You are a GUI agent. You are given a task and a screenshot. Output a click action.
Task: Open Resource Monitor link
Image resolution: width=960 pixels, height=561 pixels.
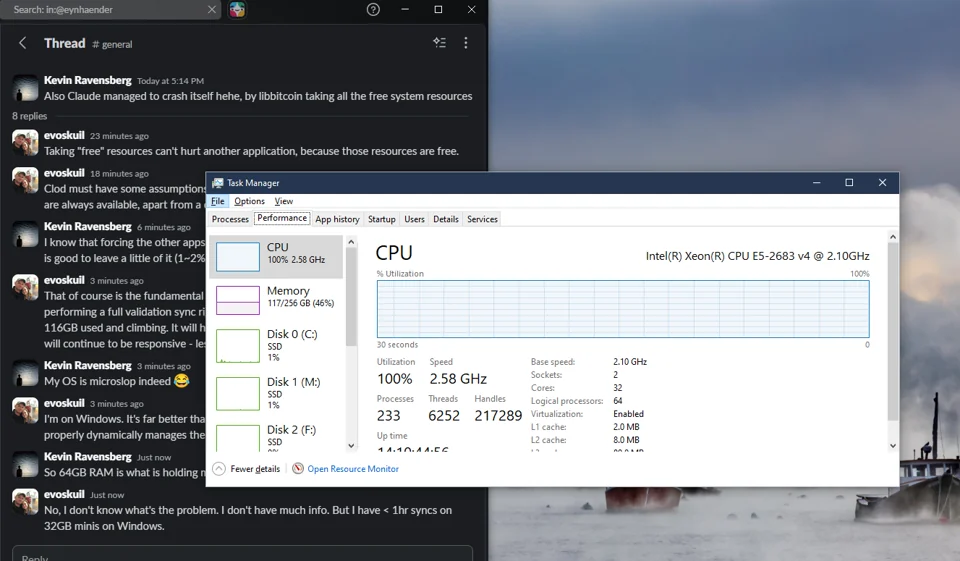(353, 469)
